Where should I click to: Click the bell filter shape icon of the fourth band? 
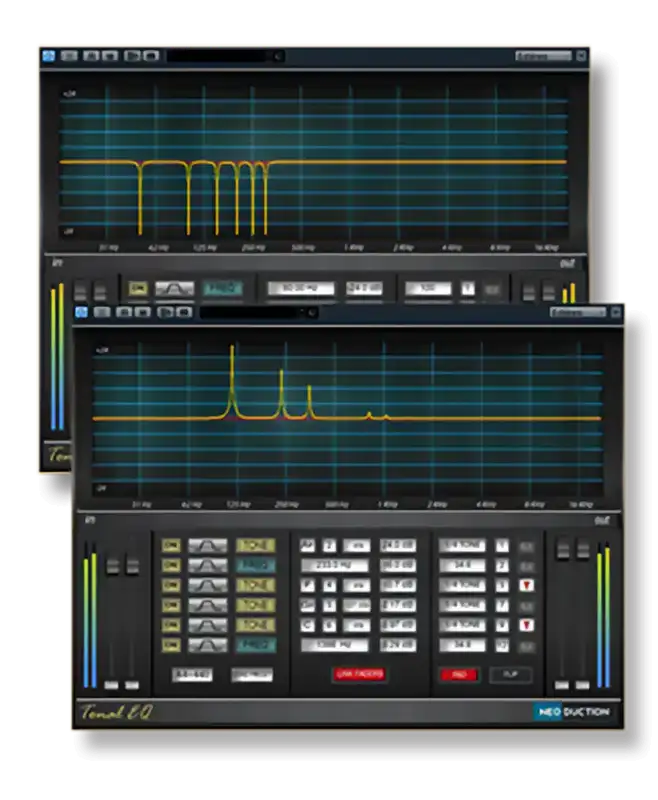[207, 606]
